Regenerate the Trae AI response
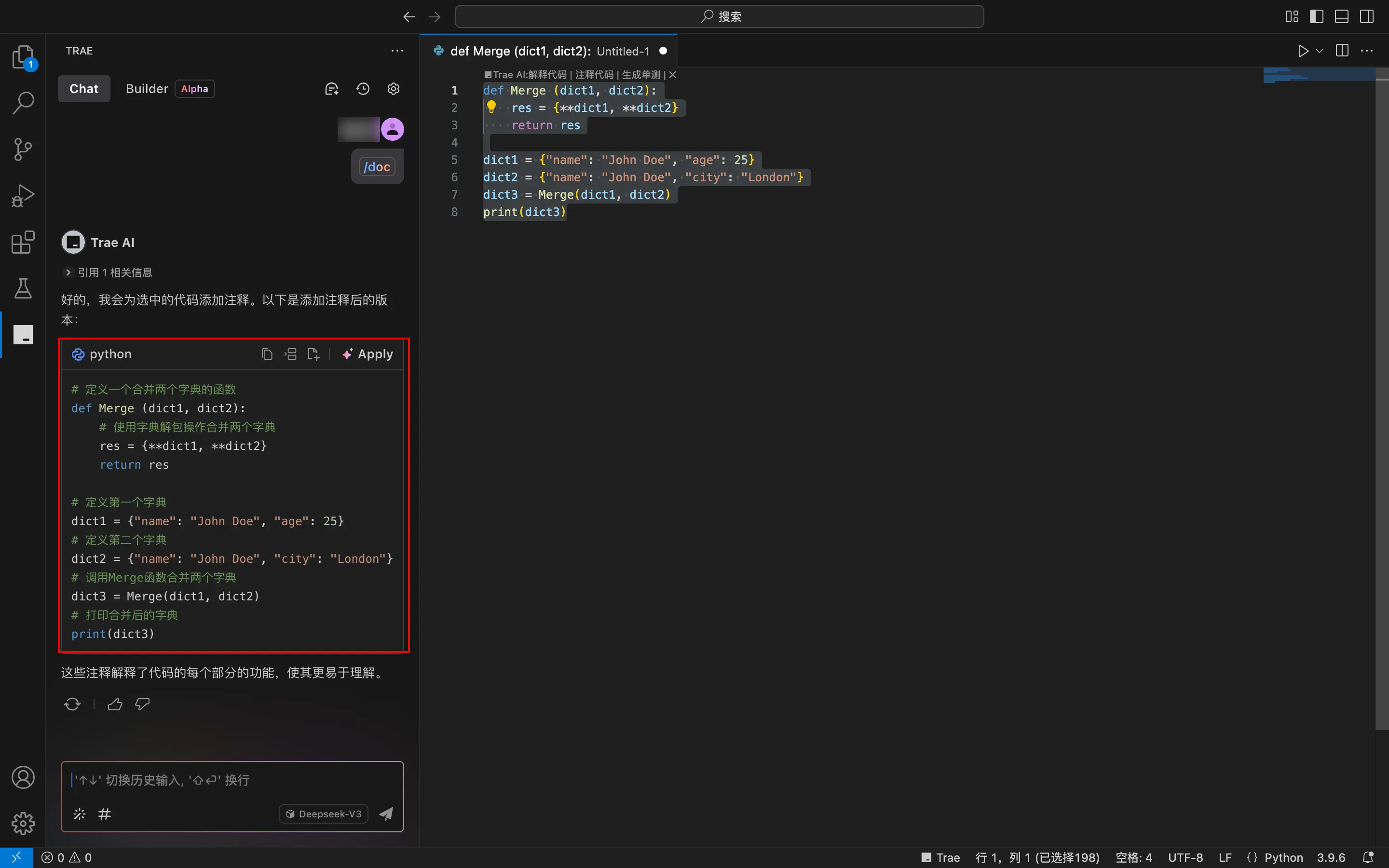This screenshot has width=1389, height=868. coord(72,704)
